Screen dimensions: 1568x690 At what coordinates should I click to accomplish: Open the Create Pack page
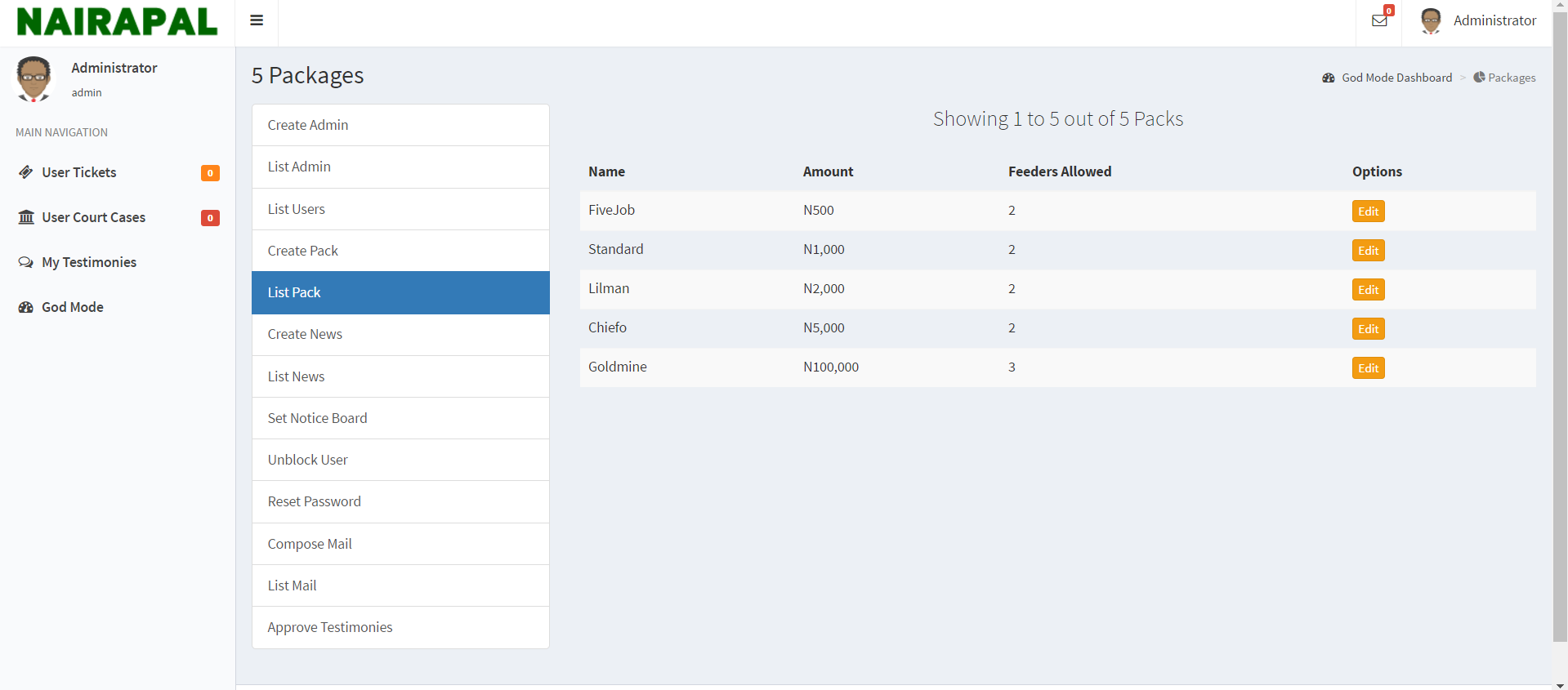[303, 251]
